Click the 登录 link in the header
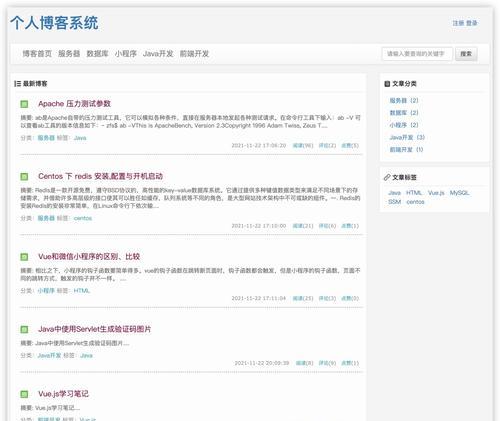 tap(472, 23)
